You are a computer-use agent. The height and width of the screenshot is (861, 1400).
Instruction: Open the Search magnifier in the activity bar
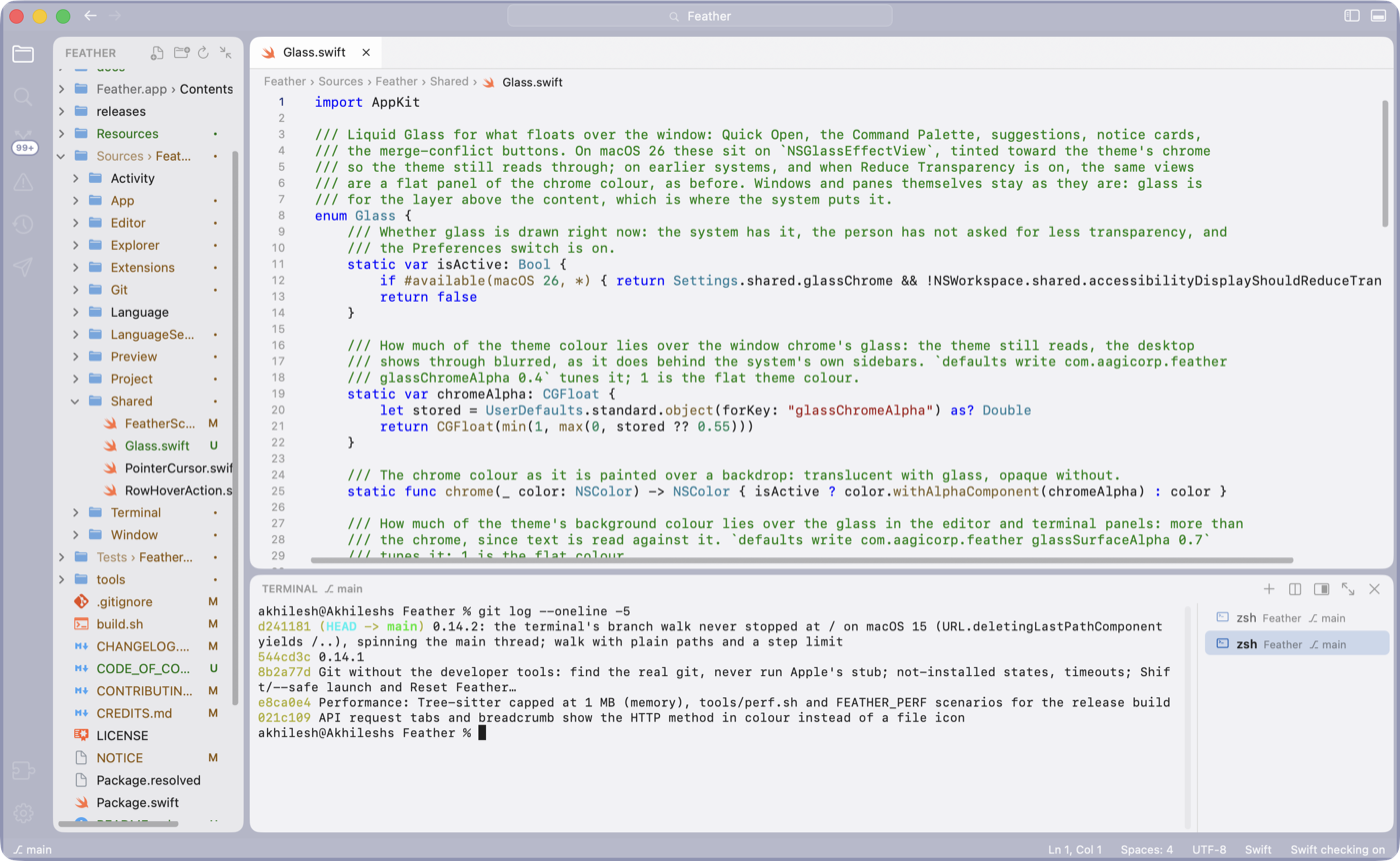pyautogui.click(x=22, y=97)
